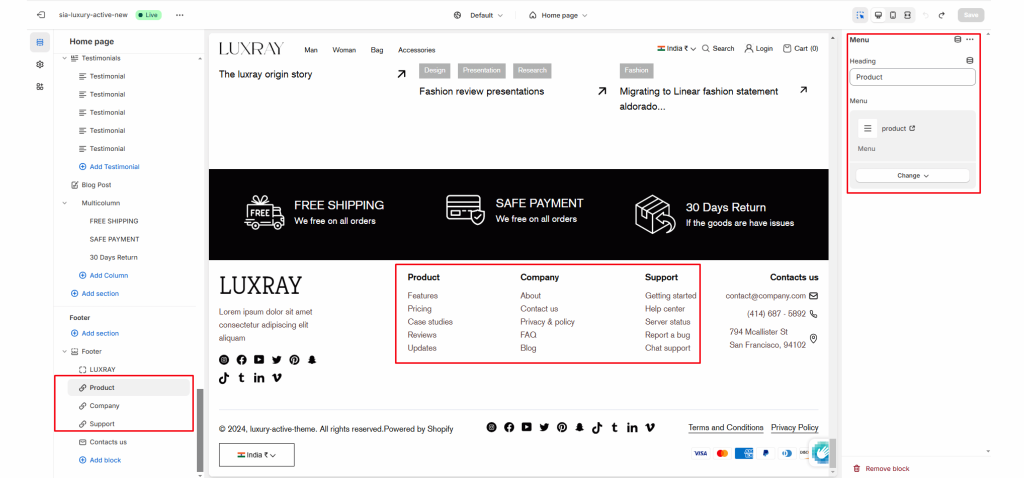Screen dimensions: 1024x478
Task: Switch to mobile preview icon
Action: pyautogui.click(x=893, y=15)
